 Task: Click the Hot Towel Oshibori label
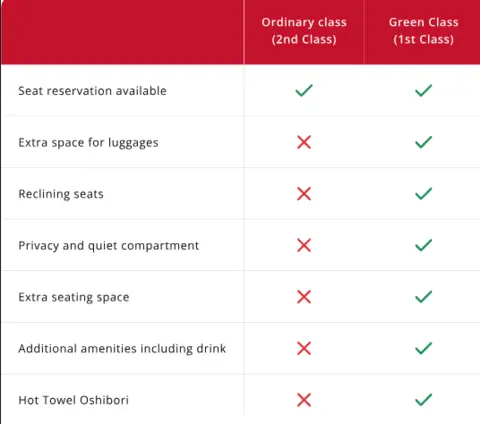[x=73, y=400]
